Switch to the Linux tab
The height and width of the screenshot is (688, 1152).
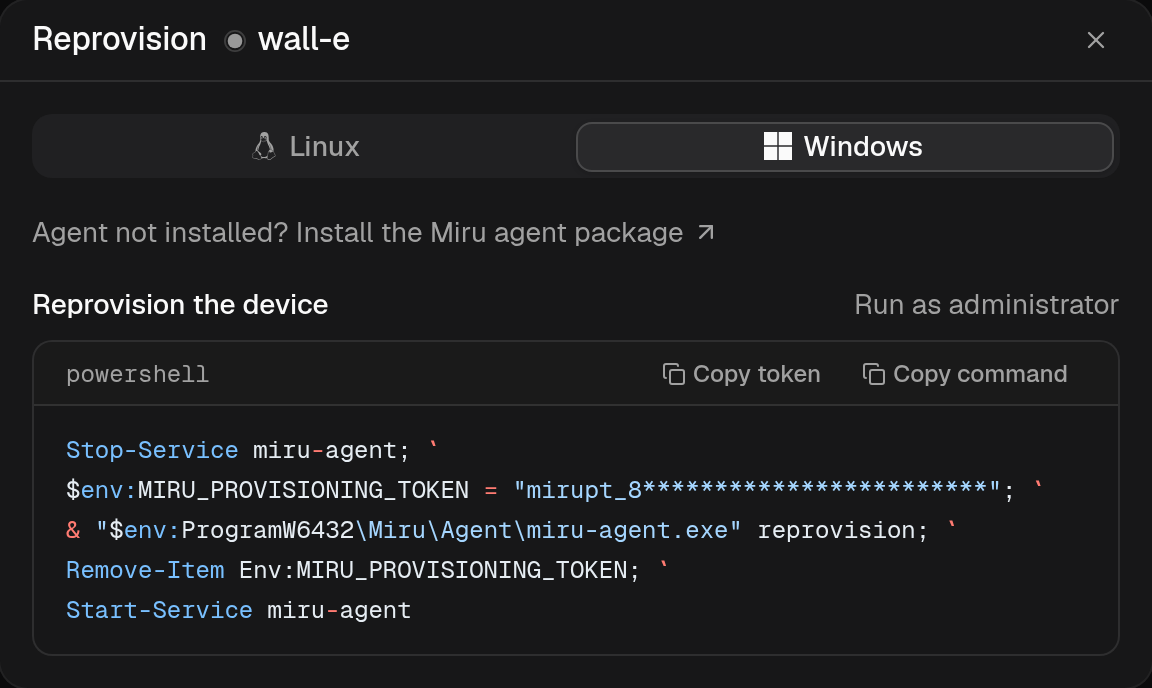click(x=306, y=146)
